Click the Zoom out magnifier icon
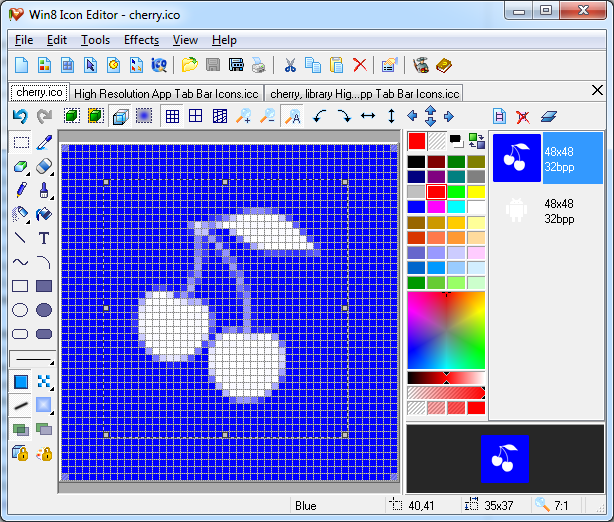 click(x=267, y=116)
